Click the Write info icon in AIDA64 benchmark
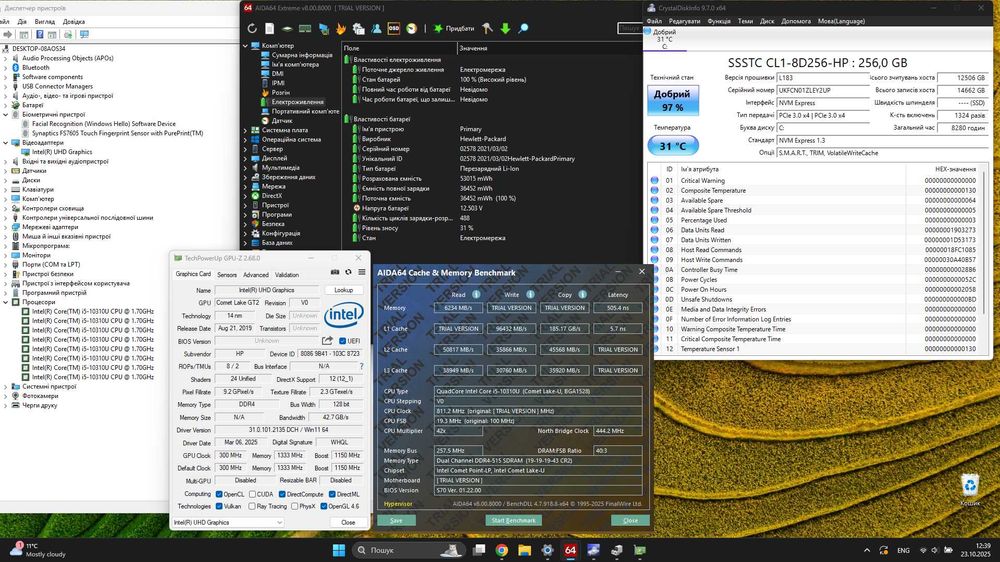1000x562 pixels. 530,294
